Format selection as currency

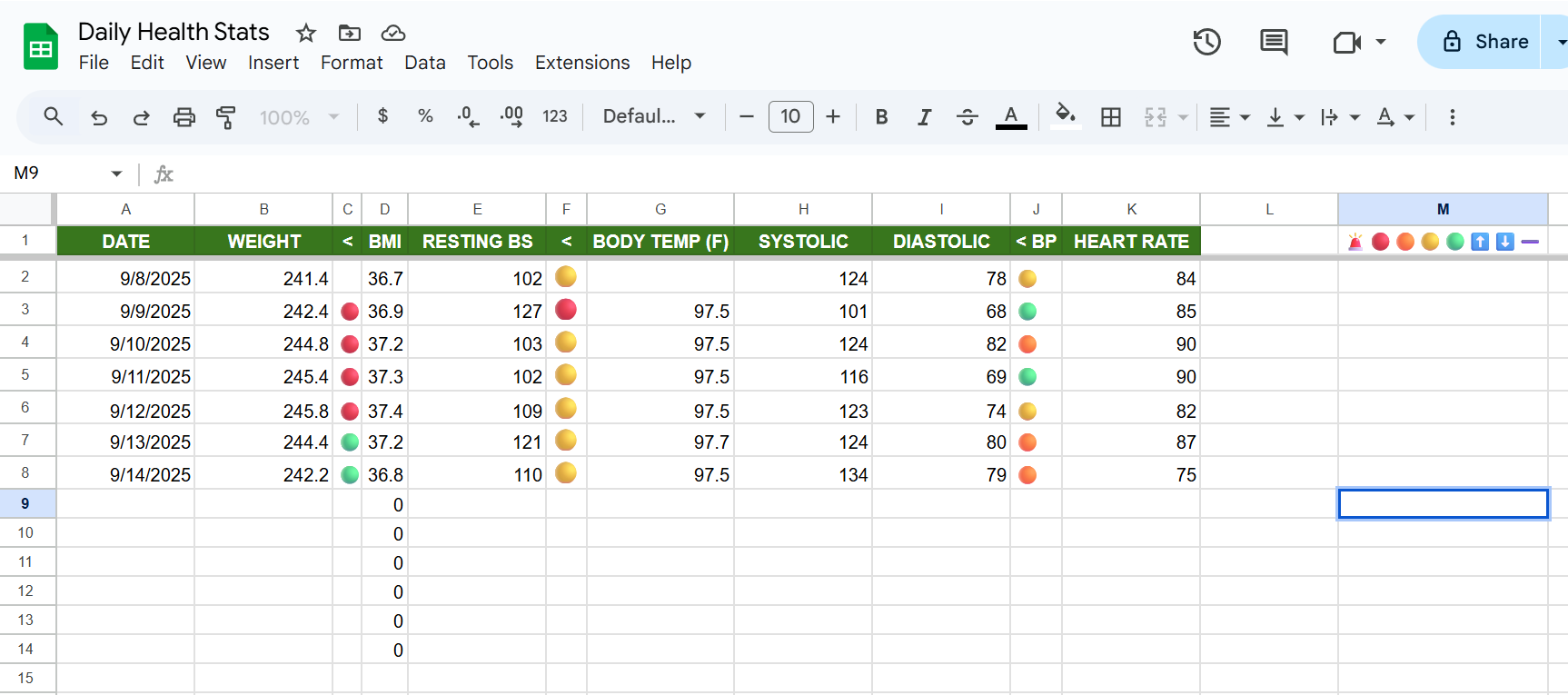point(382,116)
